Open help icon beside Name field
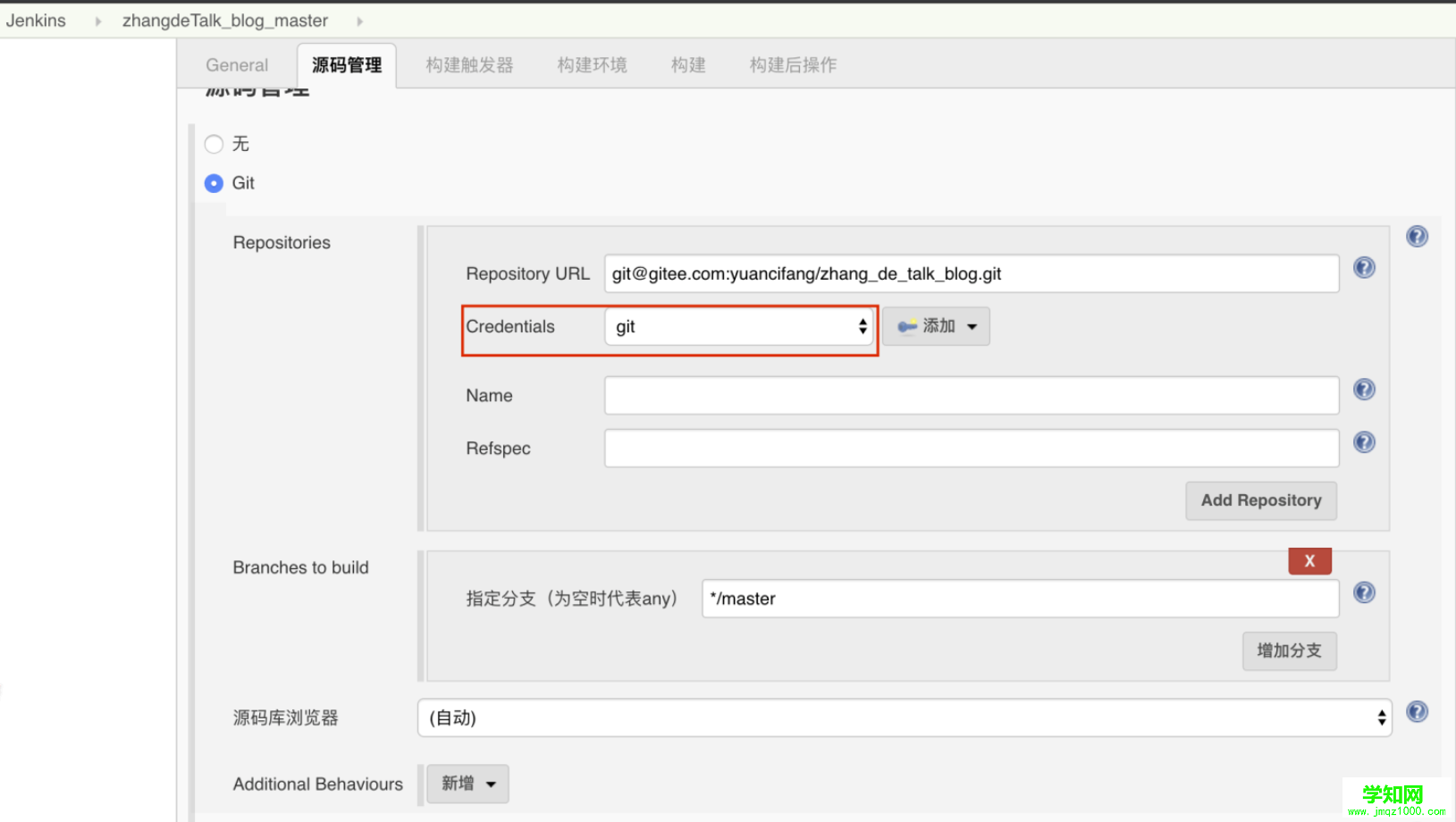 click(x=1364, y=389)
